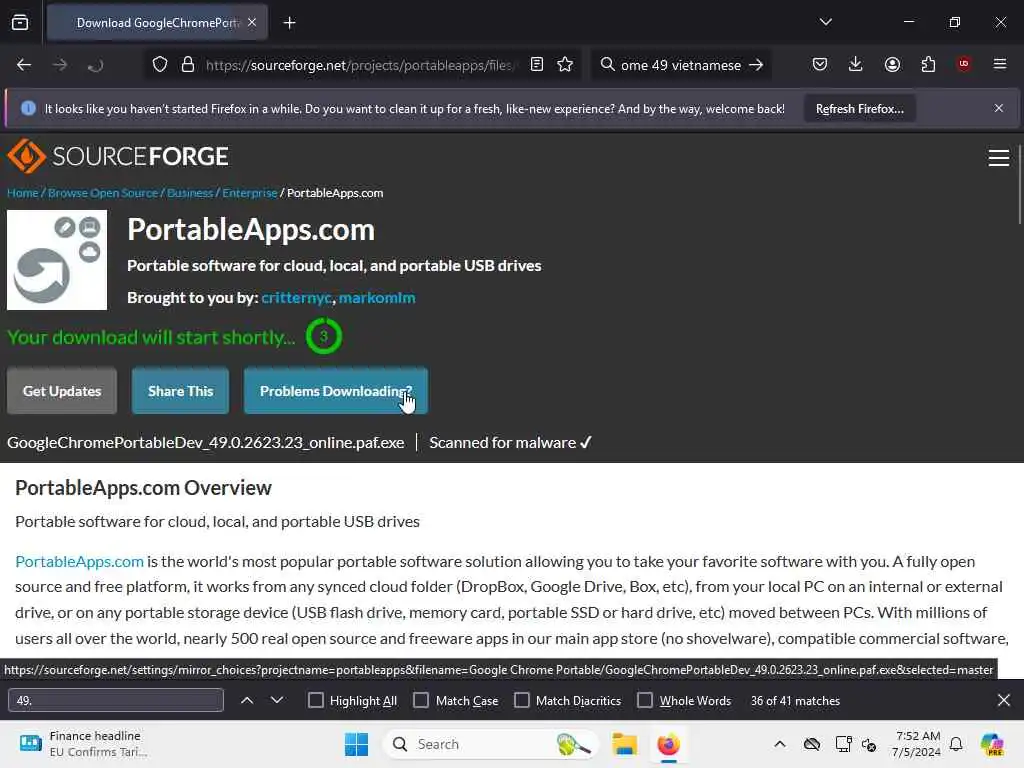This screenshot has width=1024, height=768.
Task: Click the Share This button
Action: click(180, 391)
